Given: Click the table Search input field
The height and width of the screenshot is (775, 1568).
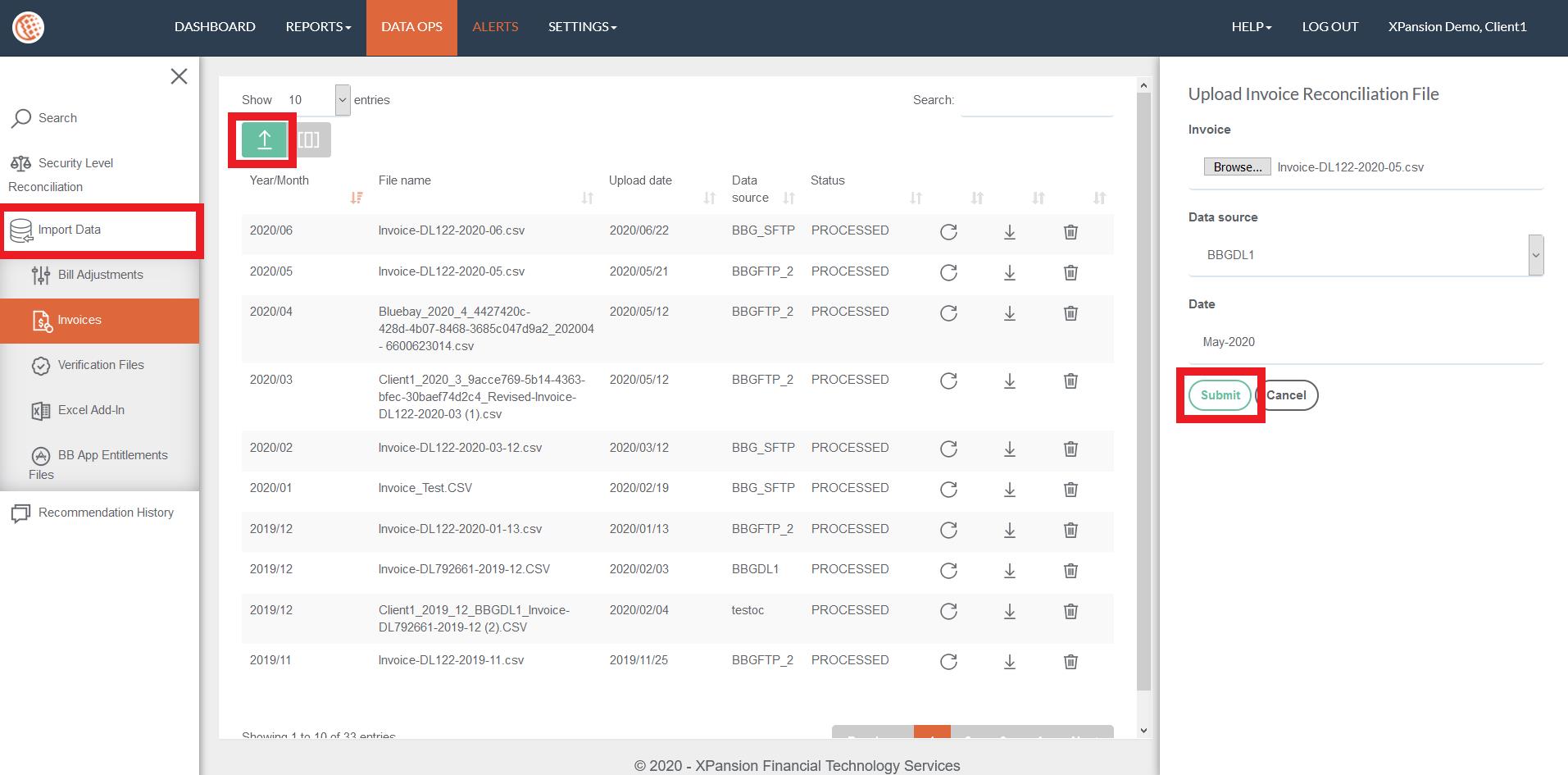Looking at the screenshot, I should point(1037,101).
